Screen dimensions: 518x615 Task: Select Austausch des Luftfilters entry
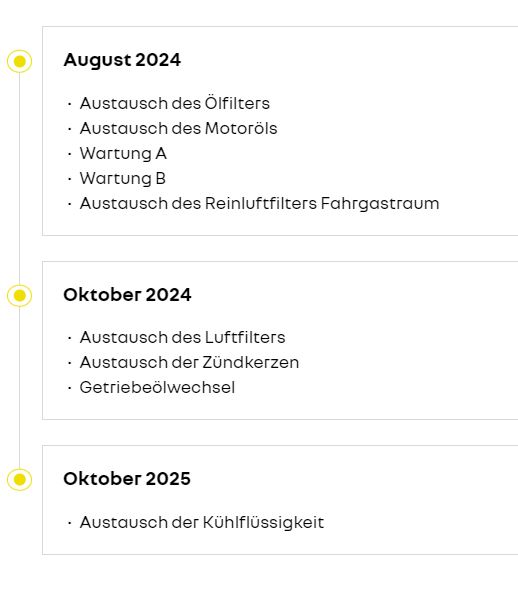point(182,337)
